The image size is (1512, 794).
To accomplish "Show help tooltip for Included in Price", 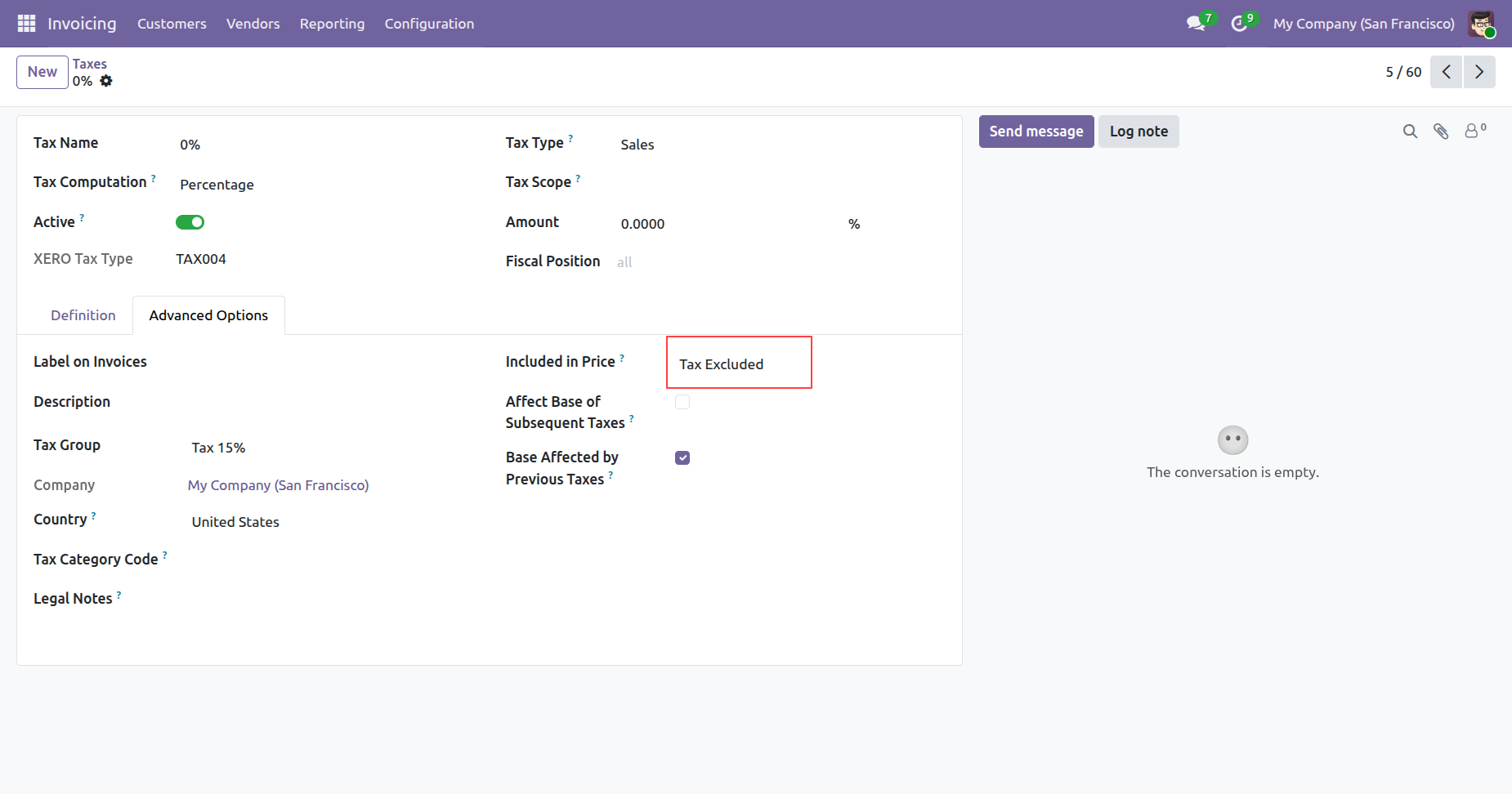I will 622,357.
